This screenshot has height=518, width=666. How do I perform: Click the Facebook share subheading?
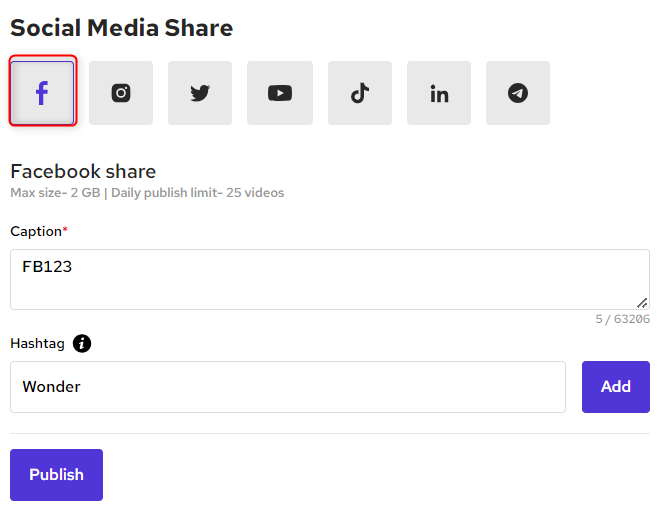tap(83, 171)
